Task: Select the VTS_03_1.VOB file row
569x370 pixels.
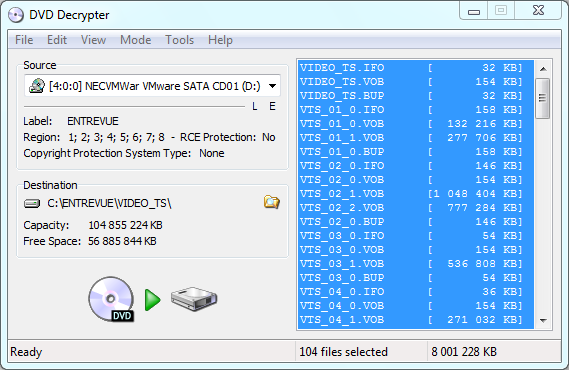Action: point(416,264)
